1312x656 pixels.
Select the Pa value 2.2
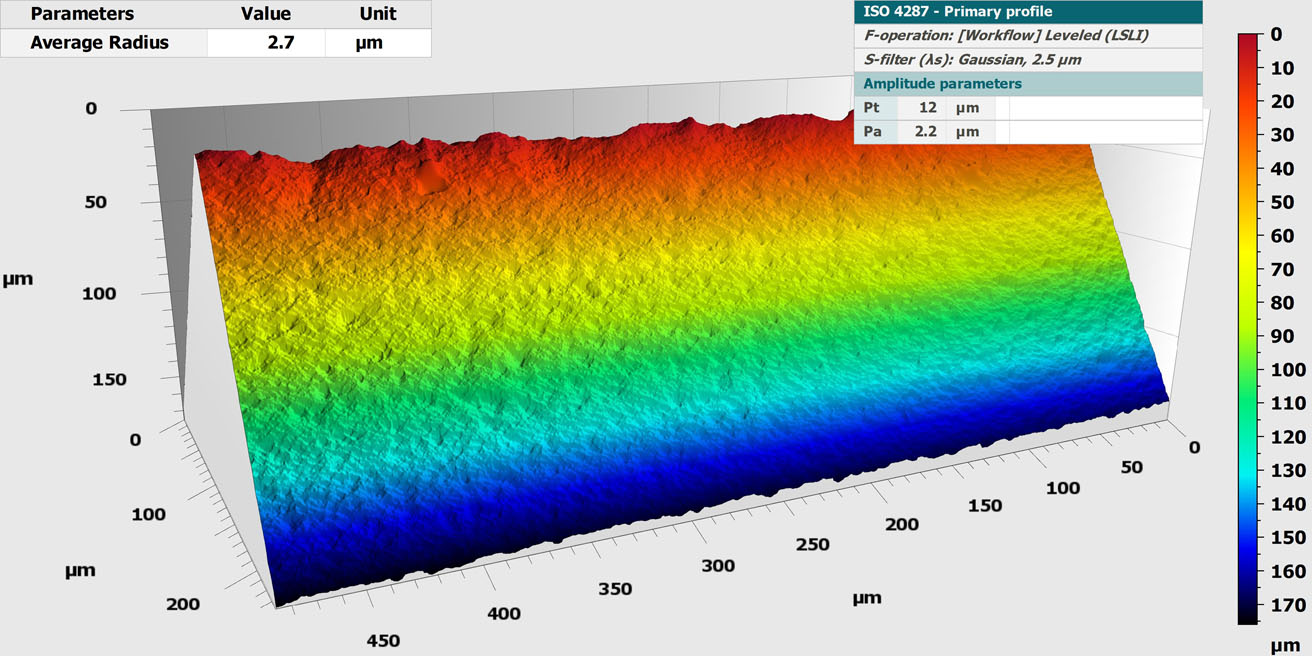point(924,132)
